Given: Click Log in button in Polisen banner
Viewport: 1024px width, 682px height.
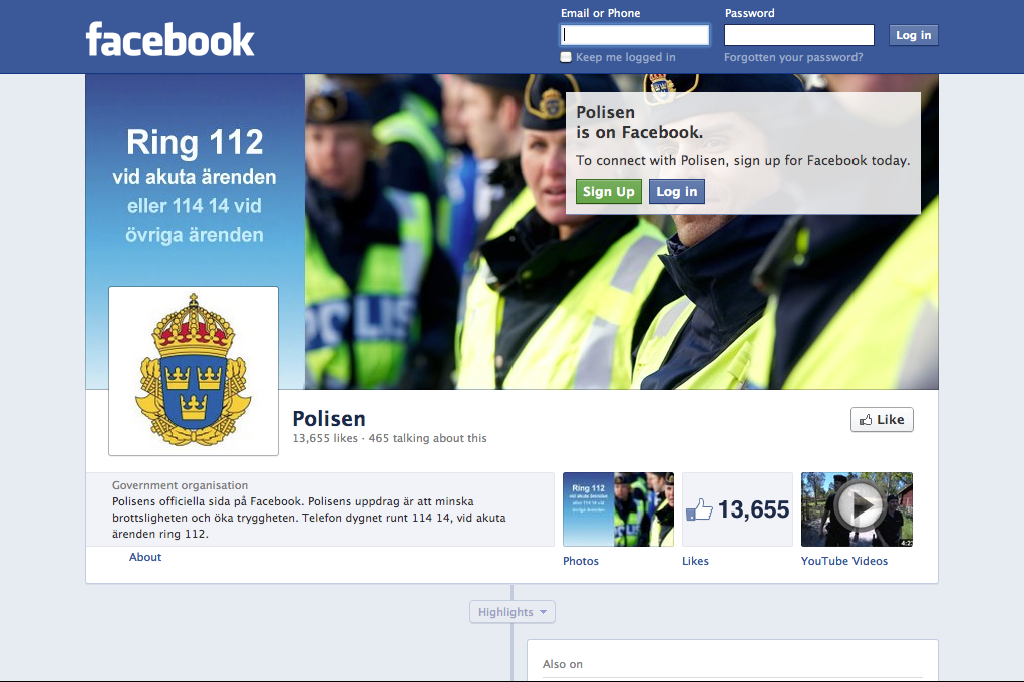Looking at the screenshot, I should 677,191.
